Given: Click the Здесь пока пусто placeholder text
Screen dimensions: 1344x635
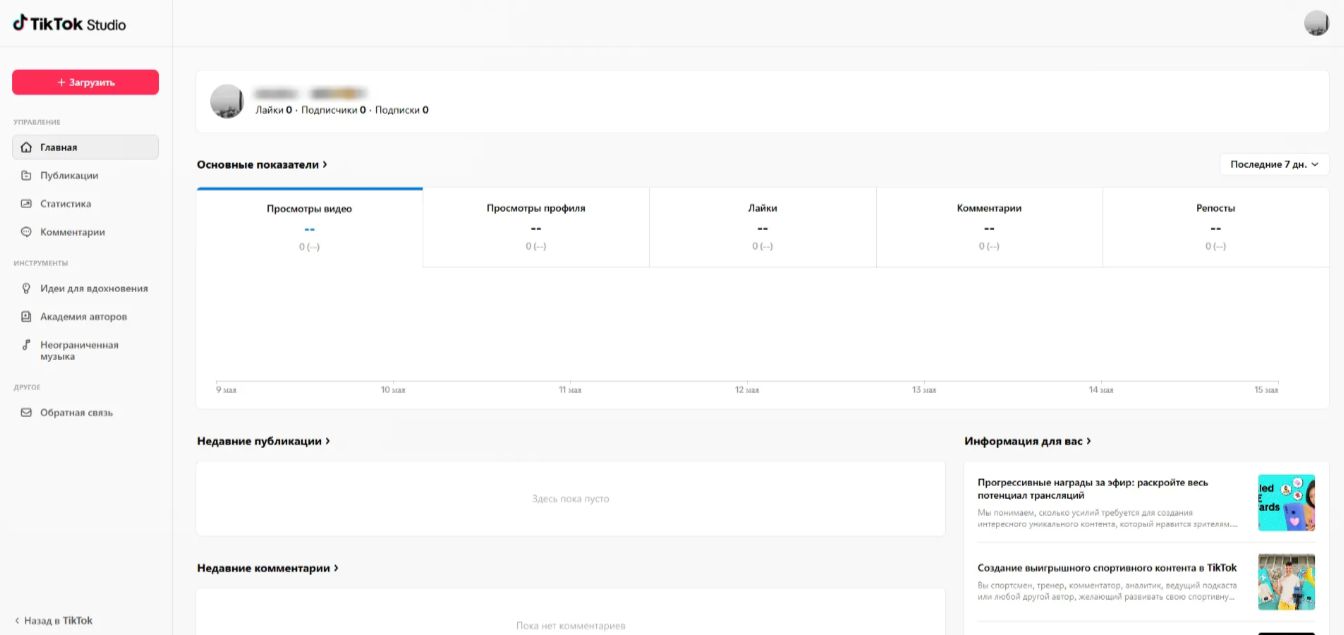Looking at the screenshot, I should tap(570, 498).
